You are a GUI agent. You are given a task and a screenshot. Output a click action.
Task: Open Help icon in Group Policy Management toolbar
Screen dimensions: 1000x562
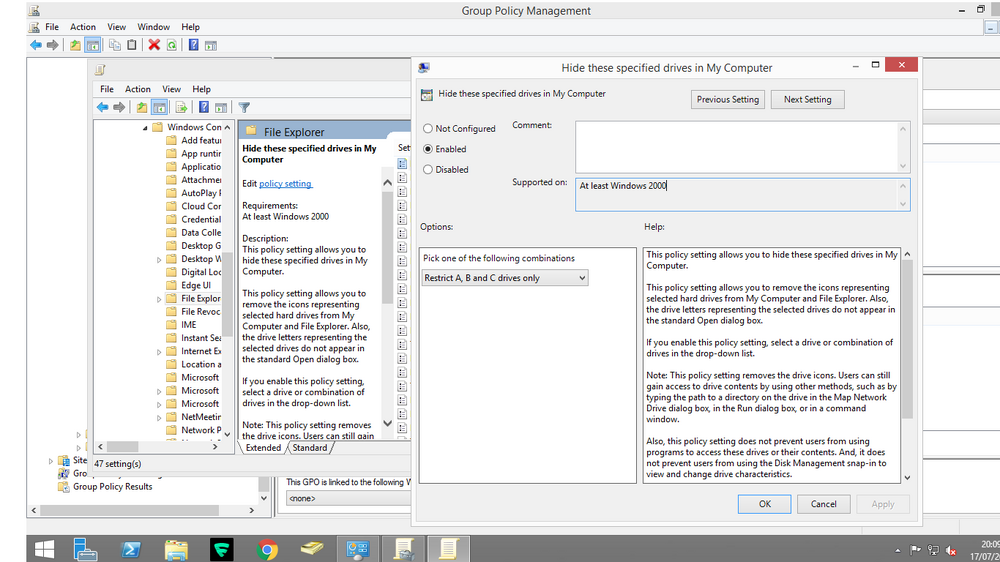tap(193, 45)
